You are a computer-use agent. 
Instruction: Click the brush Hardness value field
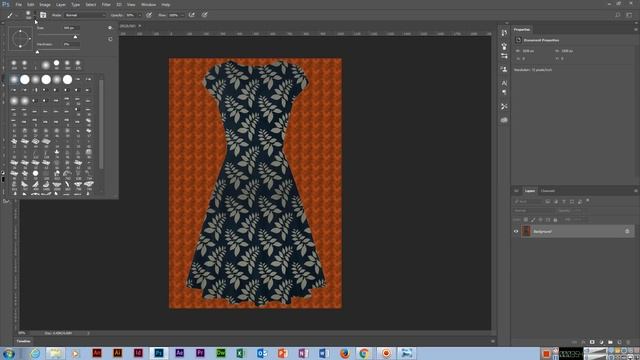(x=71, y=44)
